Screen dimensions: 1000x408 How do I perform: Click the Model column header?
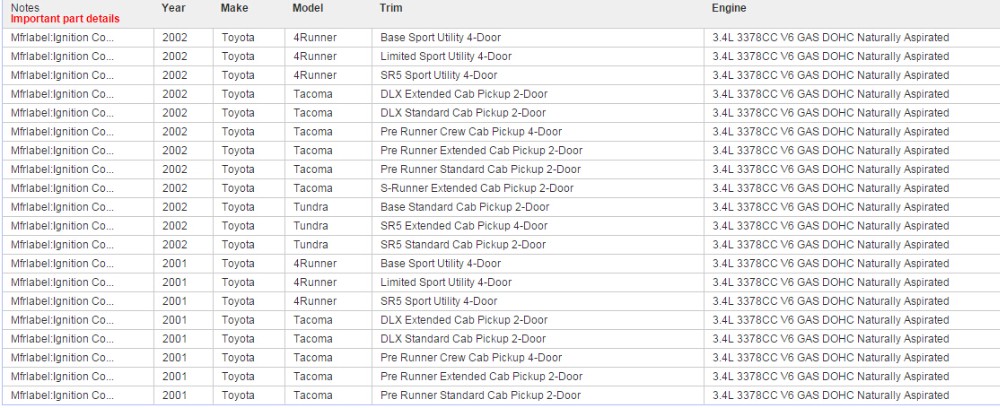point(308,8)
